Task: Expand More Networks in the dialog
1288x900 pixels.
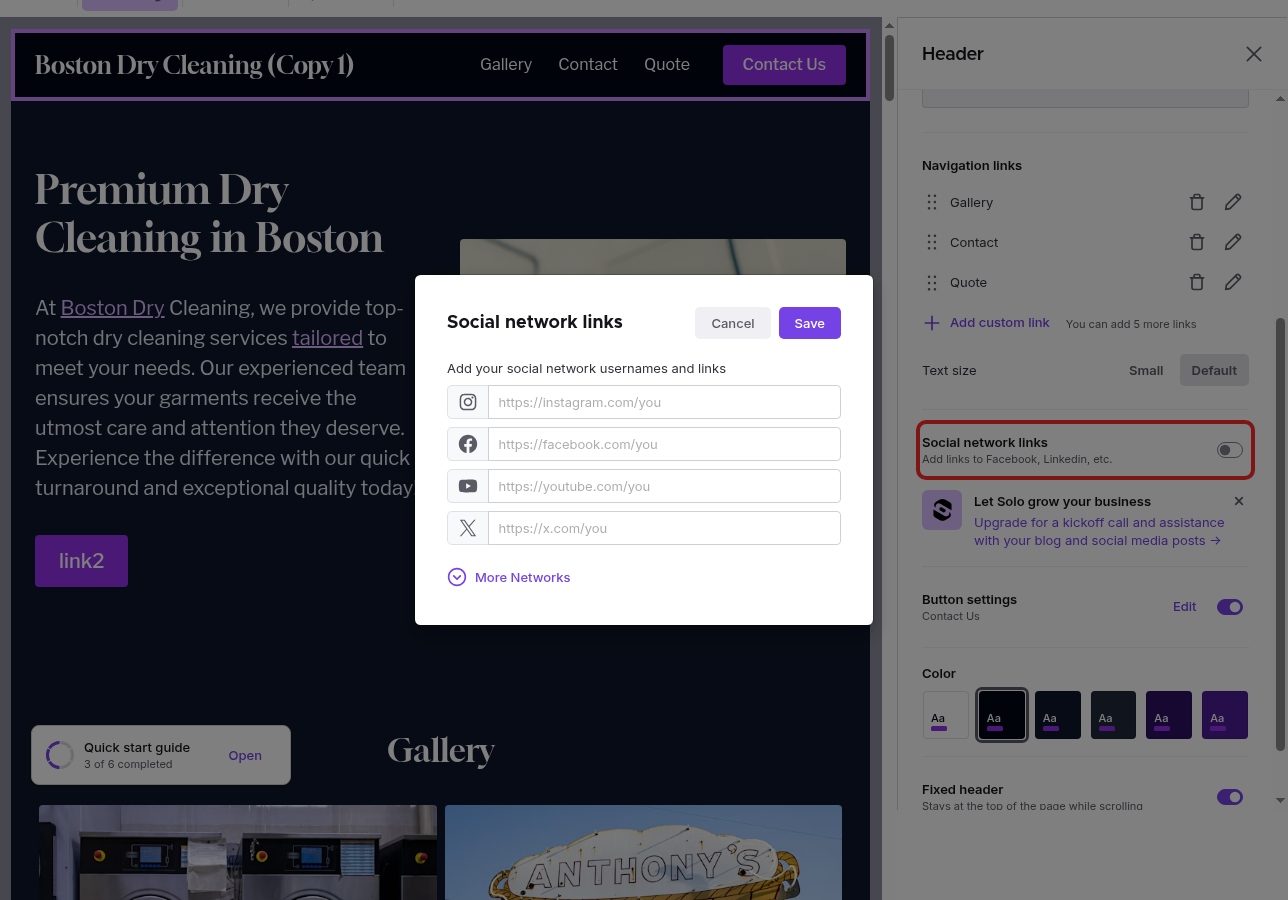Action: (x=509, y=577)
